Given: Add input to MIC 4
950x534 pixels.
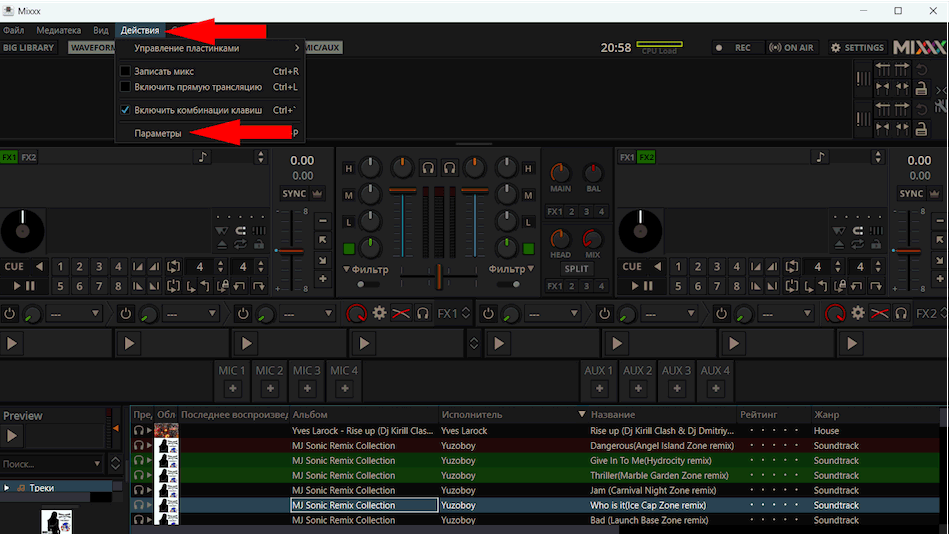Looking at the screenshot, I should coord(345,389).
